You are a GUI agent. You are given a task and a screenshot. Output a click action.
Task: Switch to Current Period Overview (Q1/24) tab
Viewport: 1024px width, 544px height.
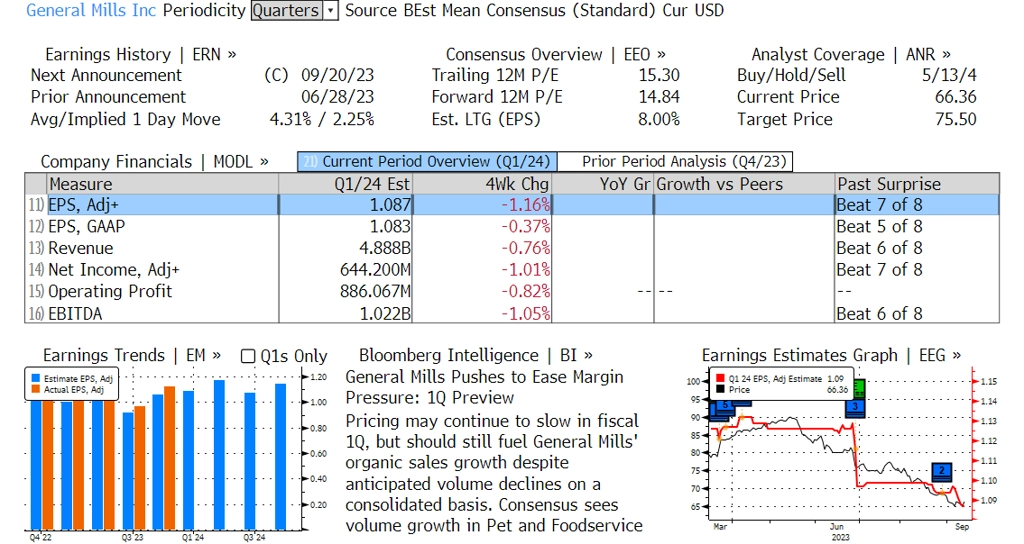pos(426,162)
